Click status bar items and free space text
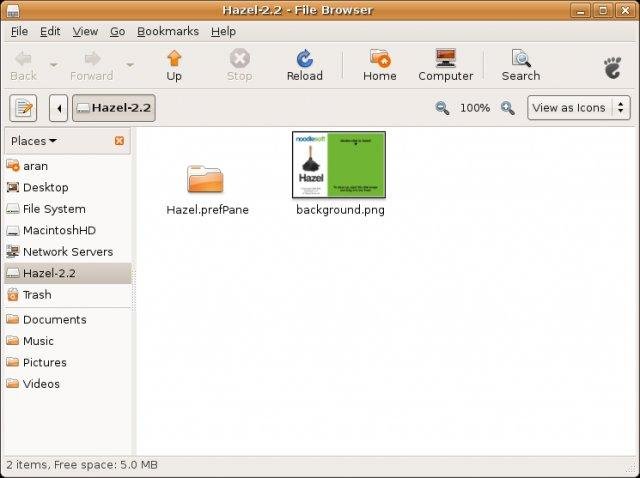This screenshot has height=478, width=640. 82,465
